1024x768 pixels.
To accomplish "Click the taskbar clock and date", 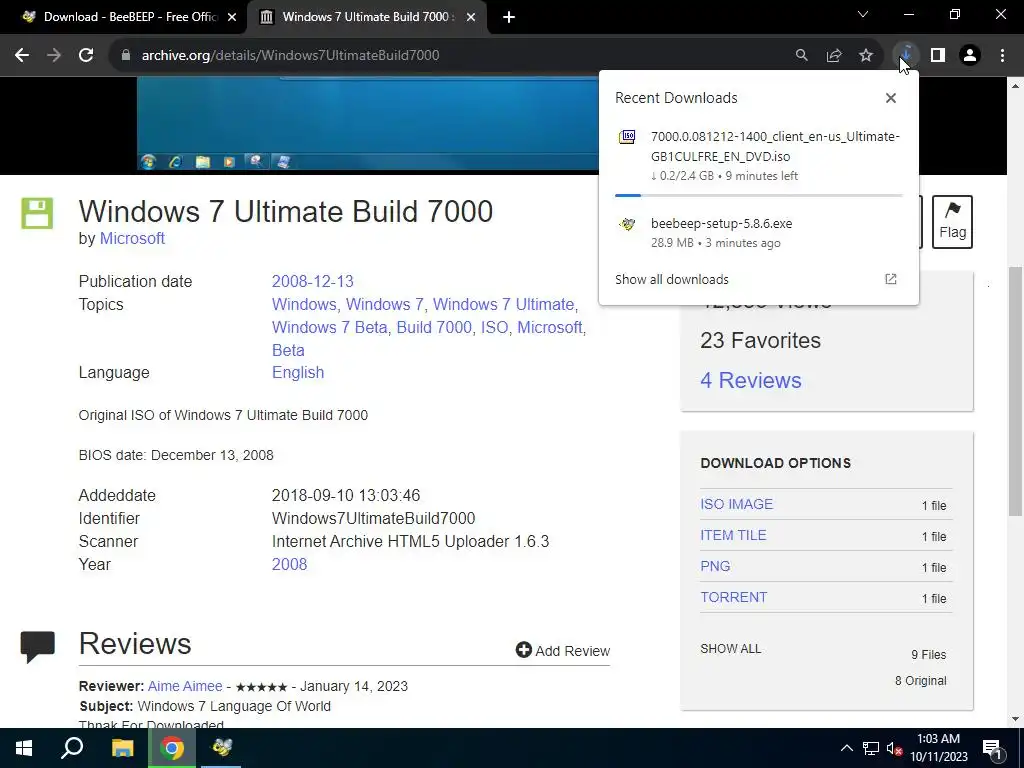I will click(x=938, y=748).
